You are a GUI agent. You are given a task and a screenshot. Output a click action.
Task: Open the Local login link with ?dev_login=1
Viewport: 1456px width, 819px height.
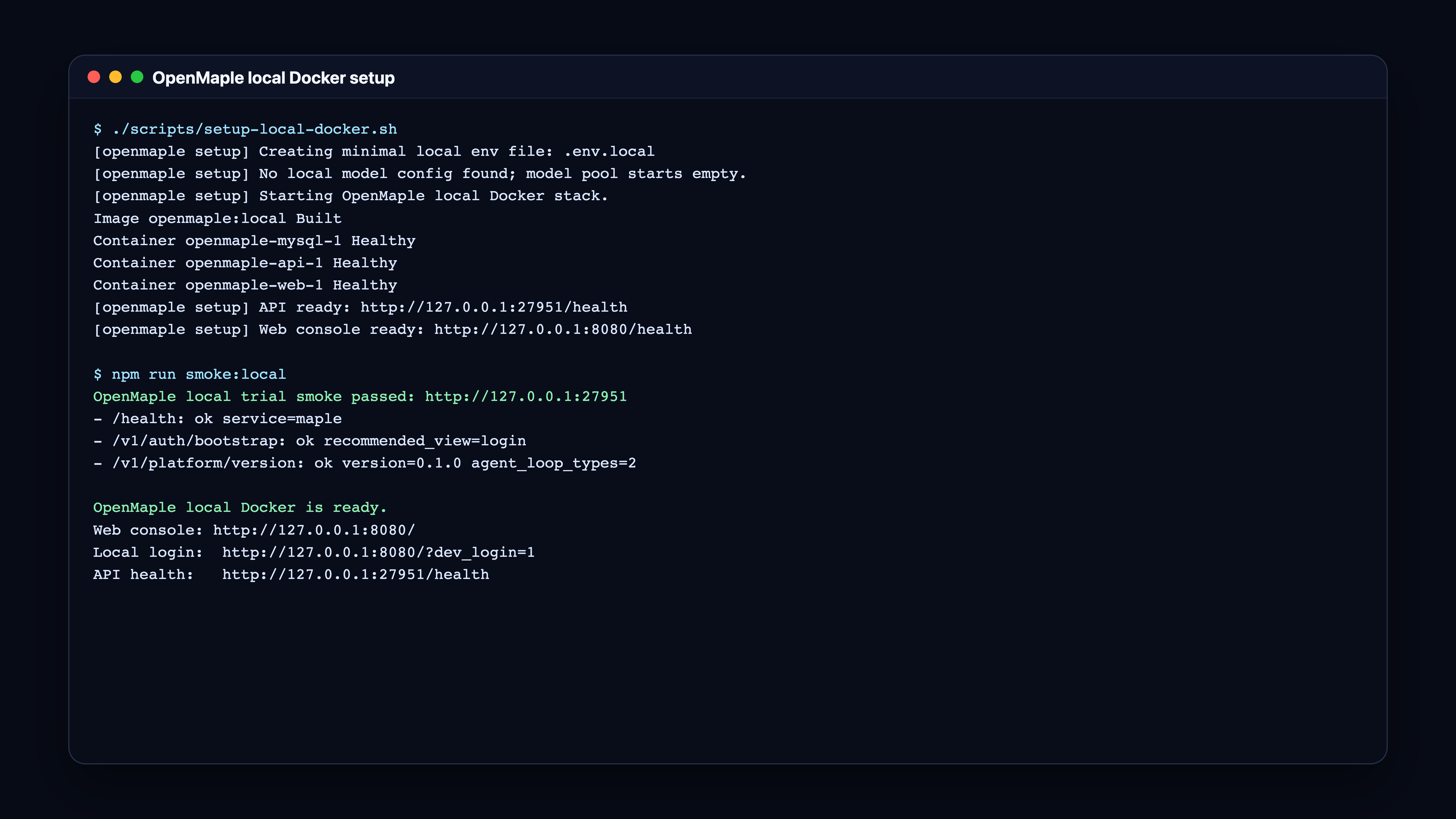click(379, 552)
